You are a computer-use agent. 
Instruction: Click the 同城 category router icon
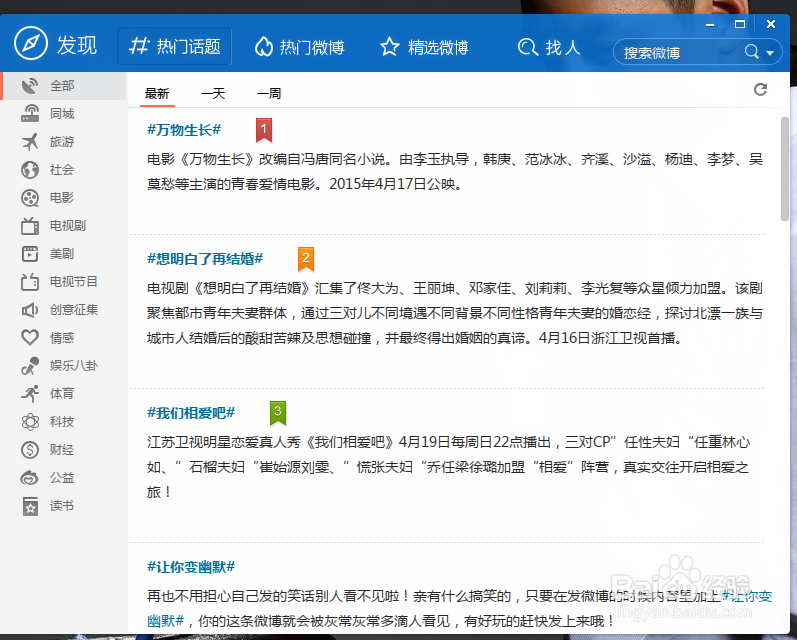[x=30, y=113]
